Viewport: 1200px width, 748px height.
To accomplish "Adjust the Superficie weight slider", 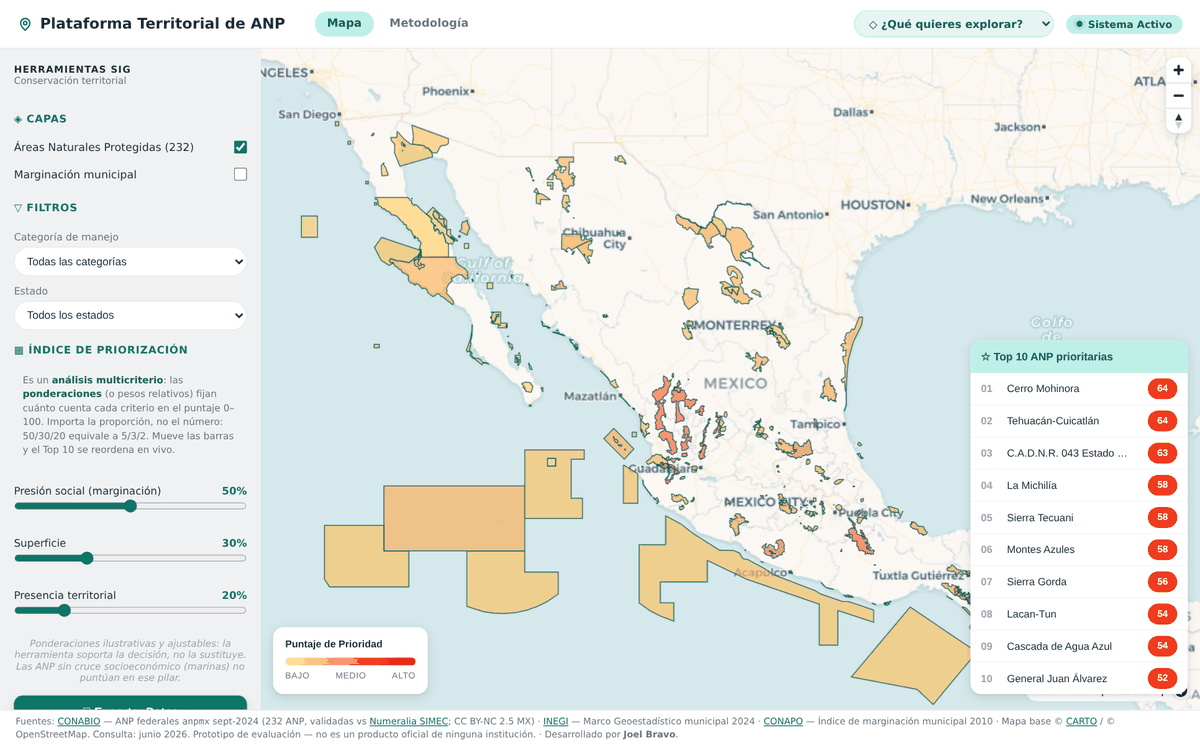I will click(130, 558).
